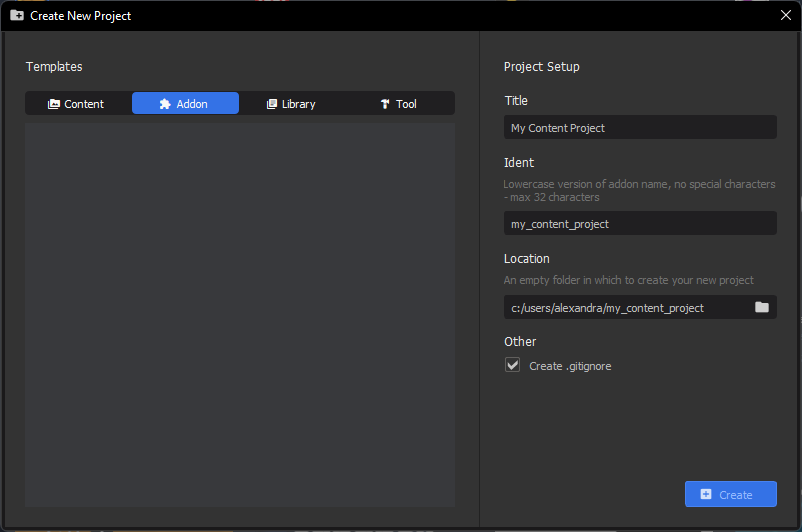The height and width of the screenshot is (532, 802).
Task: Select the Addon templates tab
Action: pos(186,103)
